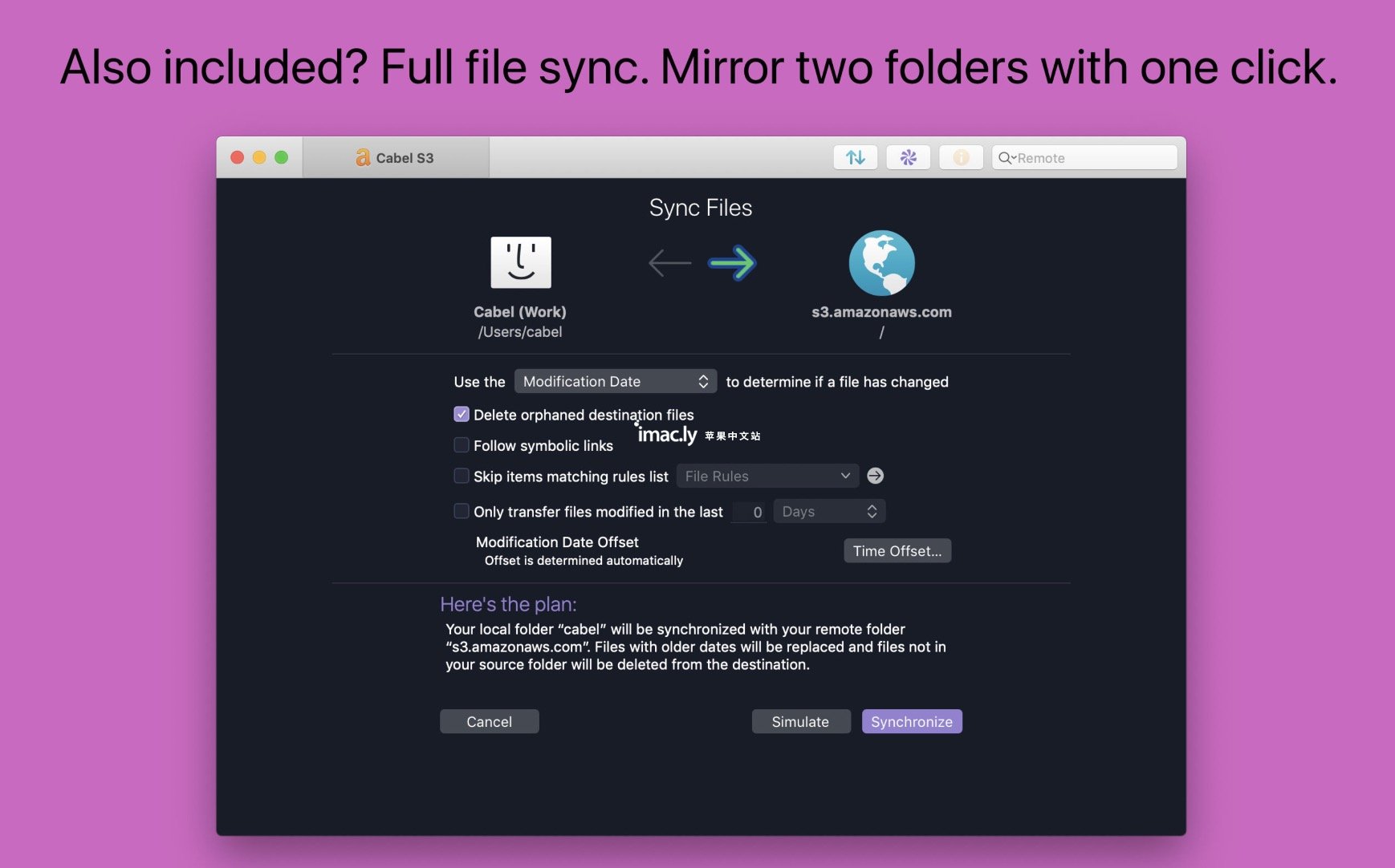The image size is (1395, 868).
Task: Select the Cabel S3 tab
Action: click(x=396, y=158)
